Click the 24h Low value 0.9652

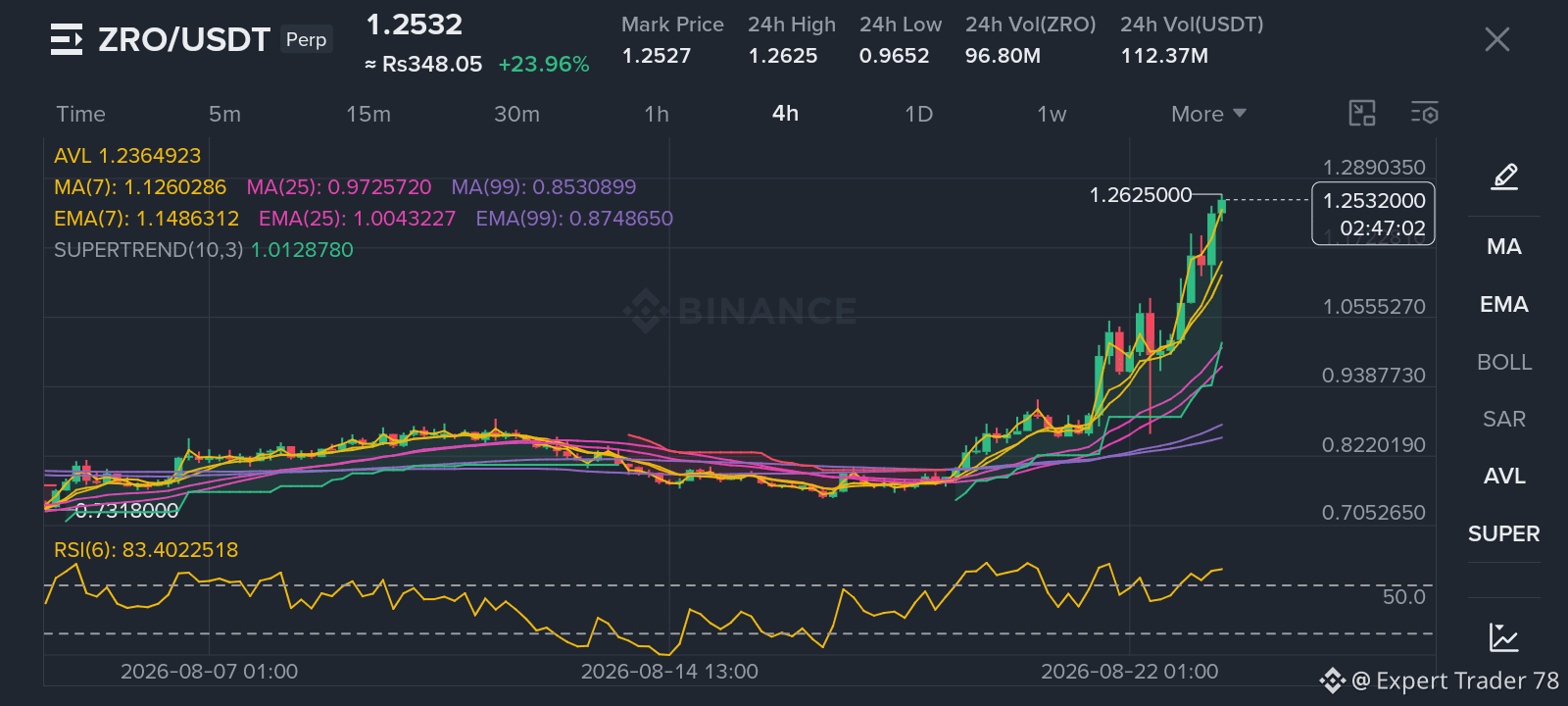click(894, 56)
